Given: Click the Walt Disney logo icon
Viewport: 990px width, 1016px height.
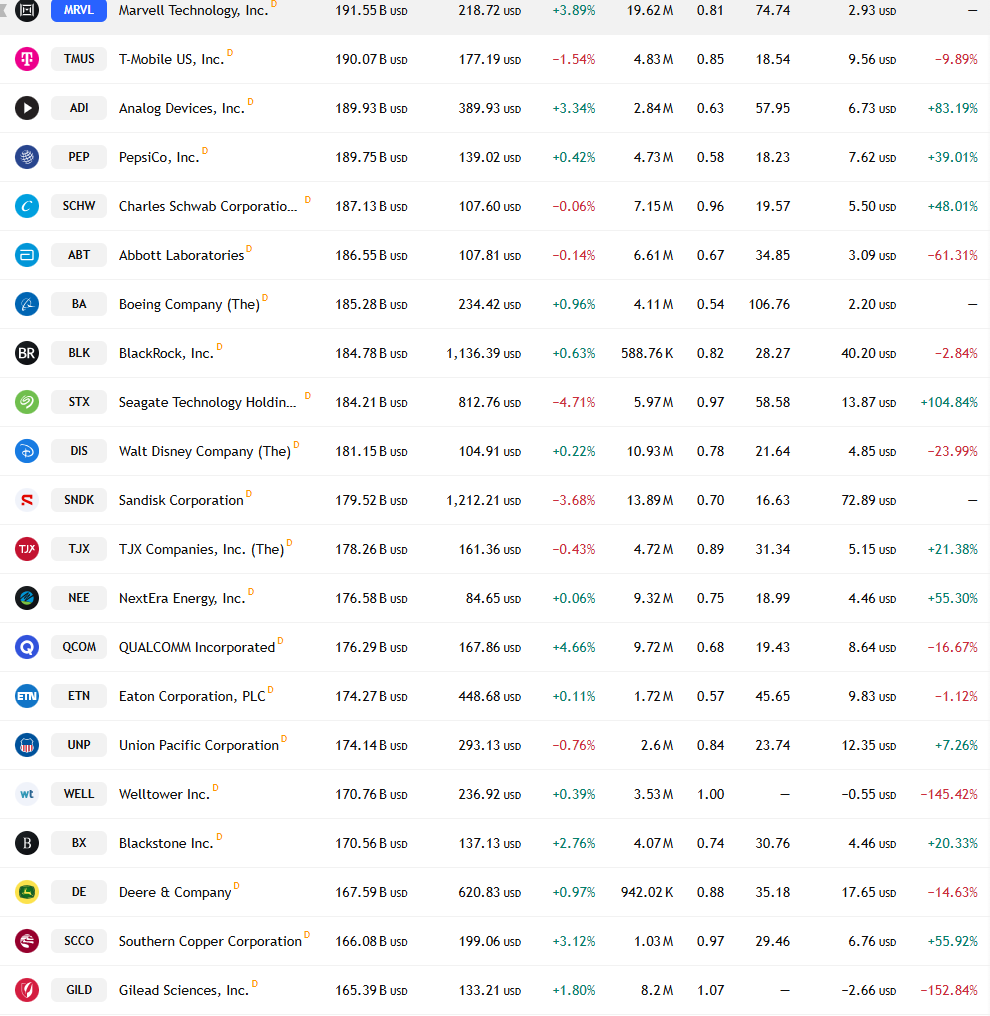Looking at the screenshot, I should pos(27,451).
